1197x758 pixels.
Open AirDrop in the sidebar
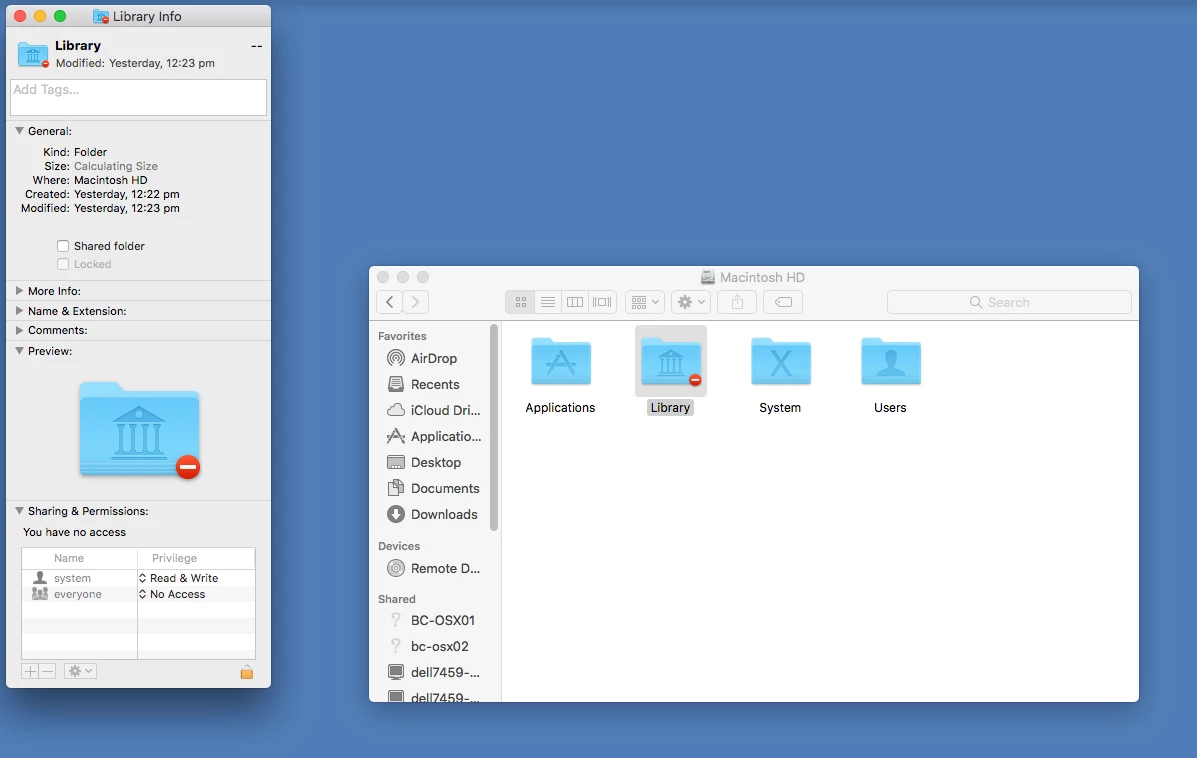(433, 358)
